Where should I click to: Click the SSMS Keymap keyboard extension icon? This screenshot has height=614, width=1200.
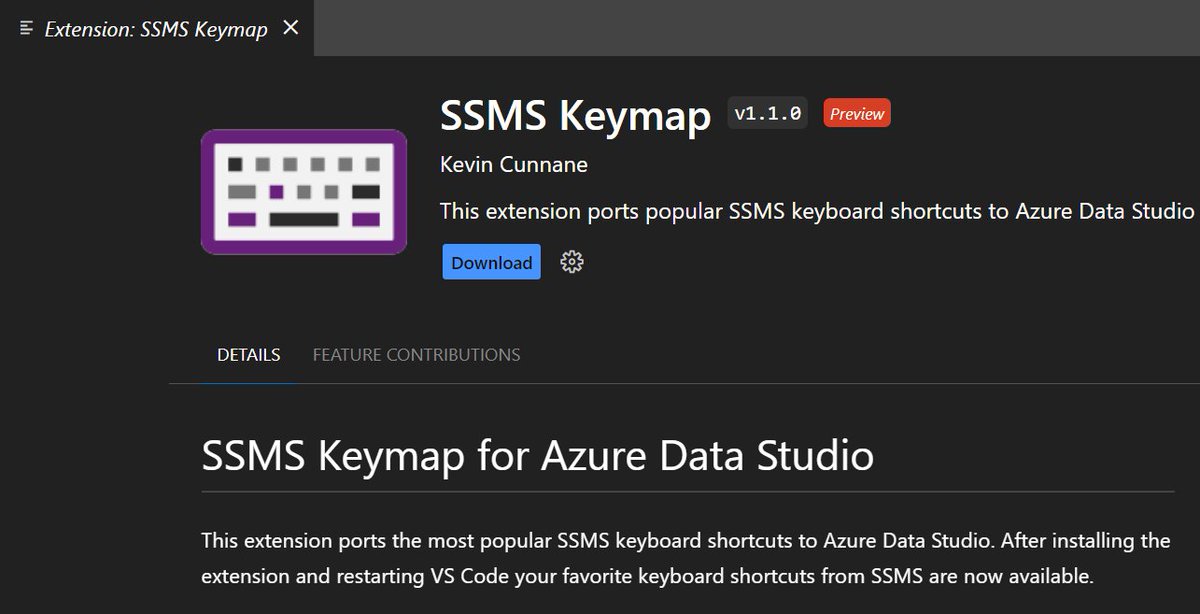[x=304, y=191]
